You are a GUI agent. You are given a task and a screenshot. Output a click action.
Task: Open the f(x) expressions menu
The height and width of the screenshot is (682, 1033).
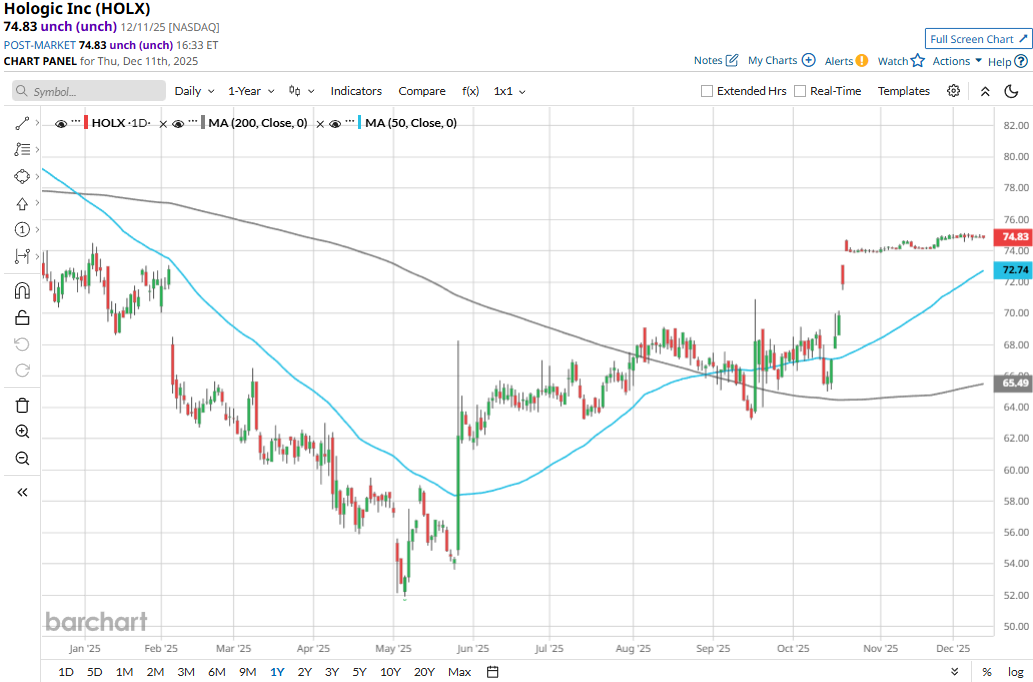[x=470, y=91]
